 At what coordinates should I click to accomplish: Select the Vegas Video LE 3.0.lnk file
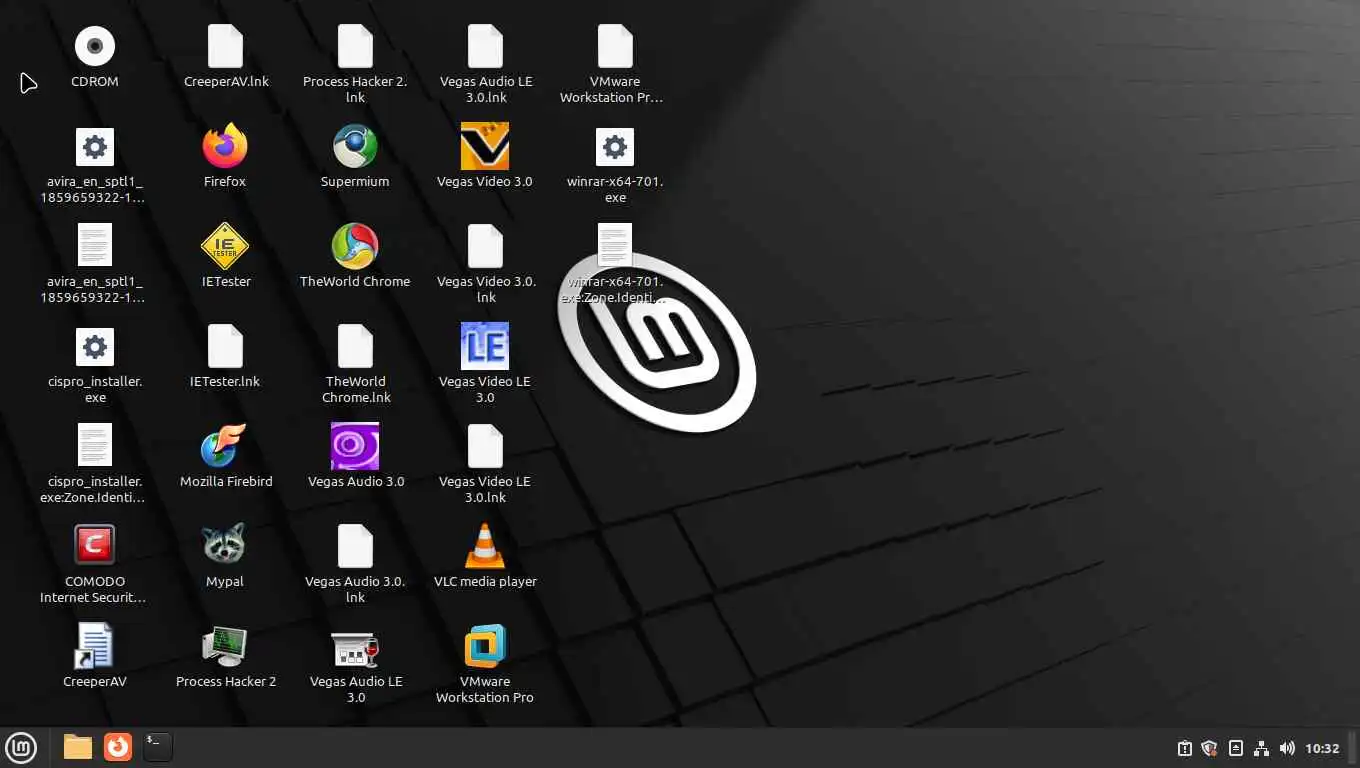[x=485, y=446]
